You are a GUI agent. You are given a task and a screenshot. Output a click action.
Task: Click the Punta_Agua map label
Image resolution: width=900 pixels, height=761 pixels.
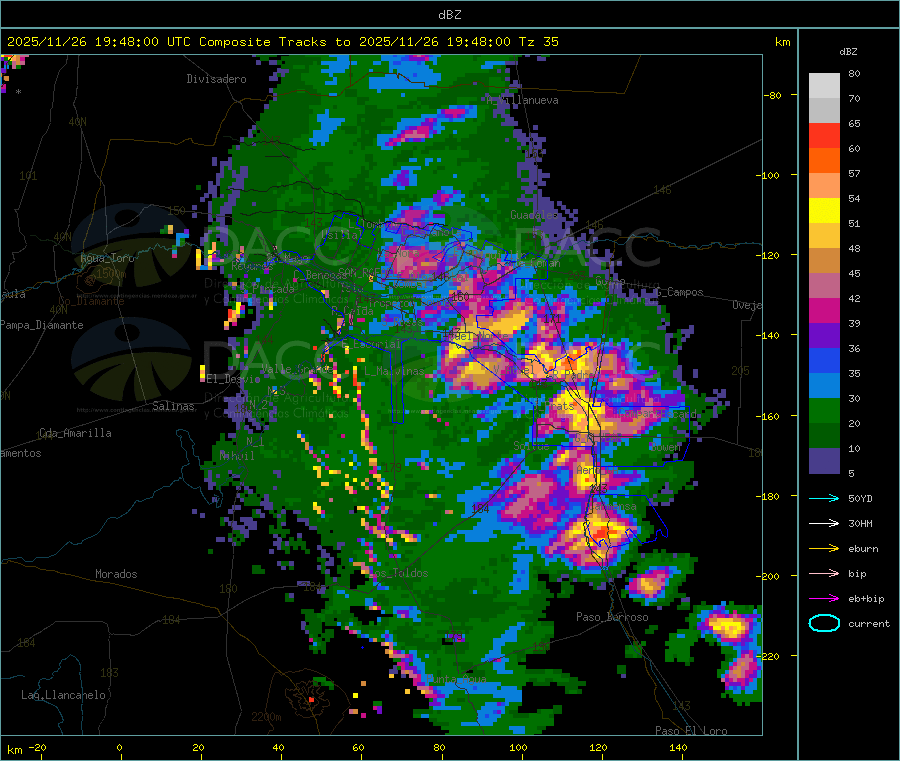pyautogui.click(x=457, y=679)
